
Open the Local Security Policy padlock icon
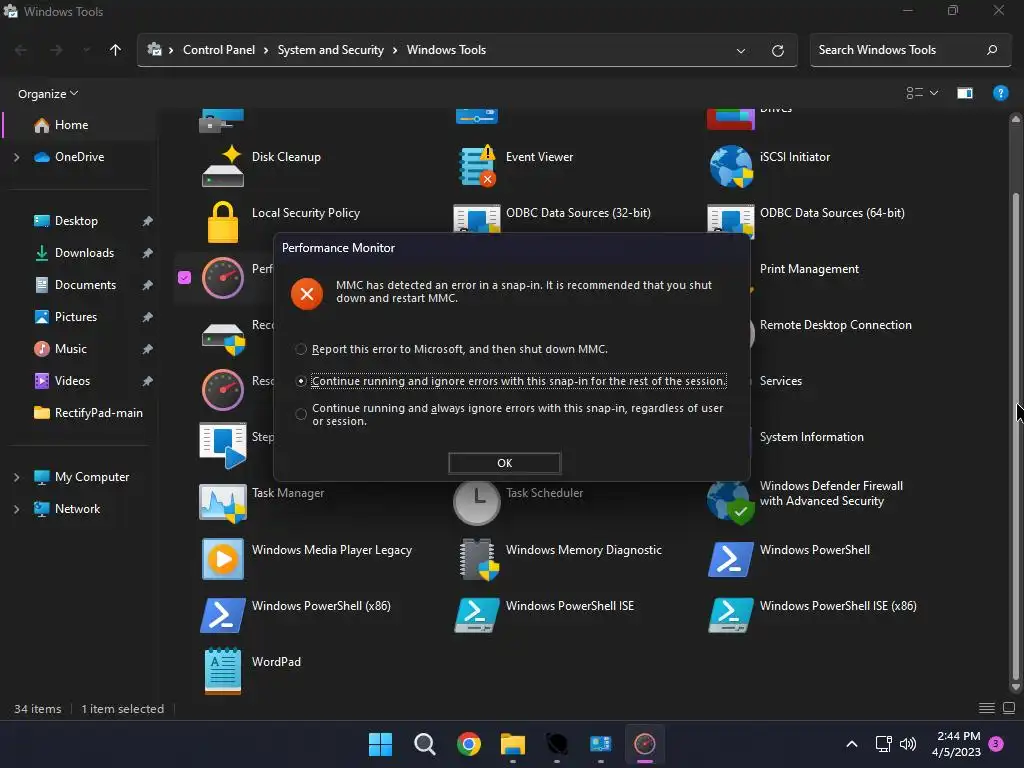(223, 222)
